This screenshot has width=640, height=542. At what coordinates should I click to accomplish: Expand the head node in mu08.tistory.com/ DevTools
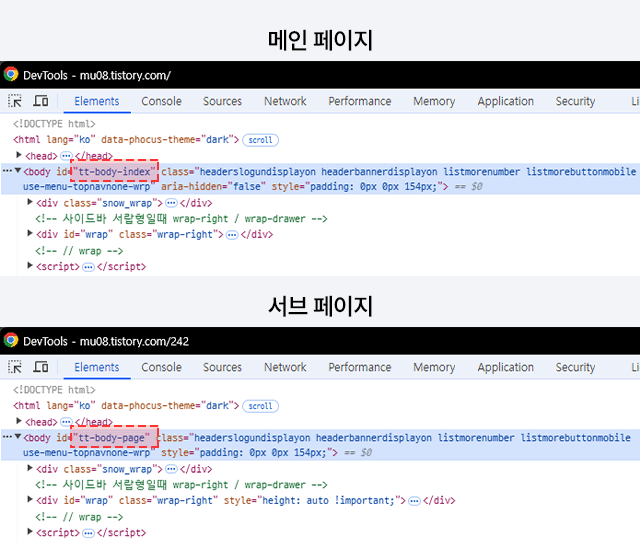pos(18,155)
